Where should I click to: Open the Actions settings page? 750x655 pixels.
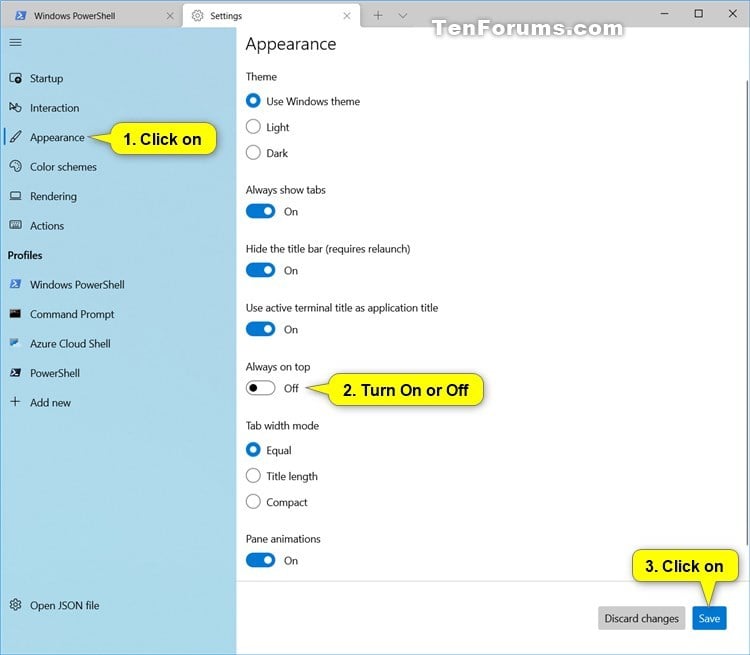pyautogui.click(x=119, y=225)
